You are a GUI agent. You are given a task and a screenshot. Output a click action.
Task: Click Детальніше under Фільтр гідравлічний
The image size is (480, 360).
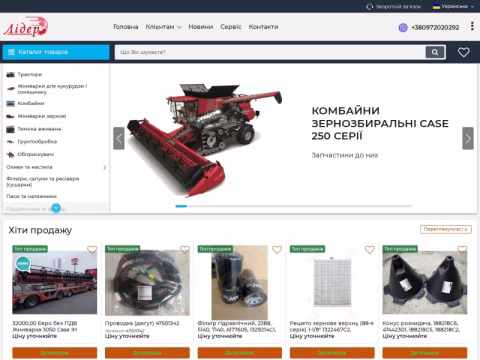(x=240, y=353)
